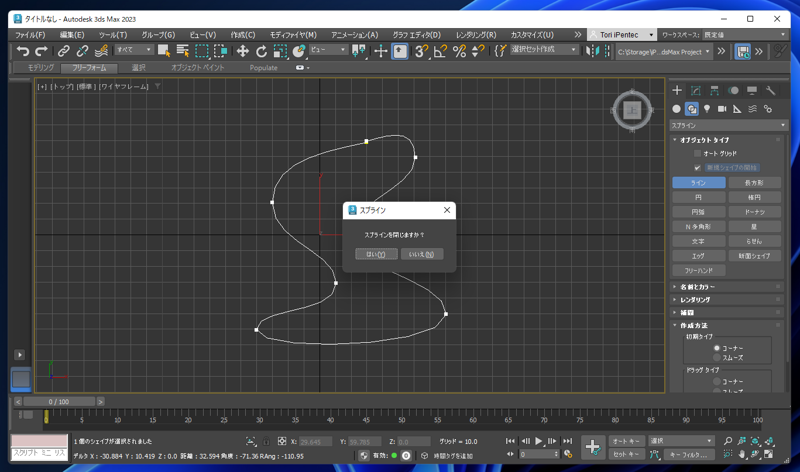Select the Unlink Selection icon
The height and width of the screenshot is (472, 800).
(x=82, y=51)
